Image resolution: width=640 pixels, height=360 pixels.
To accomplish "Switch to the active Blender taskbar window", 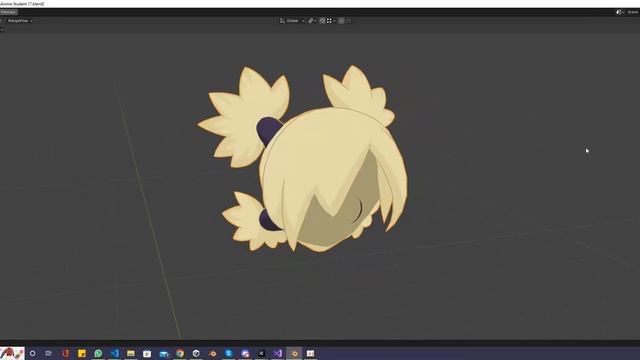I will point(294,353).
